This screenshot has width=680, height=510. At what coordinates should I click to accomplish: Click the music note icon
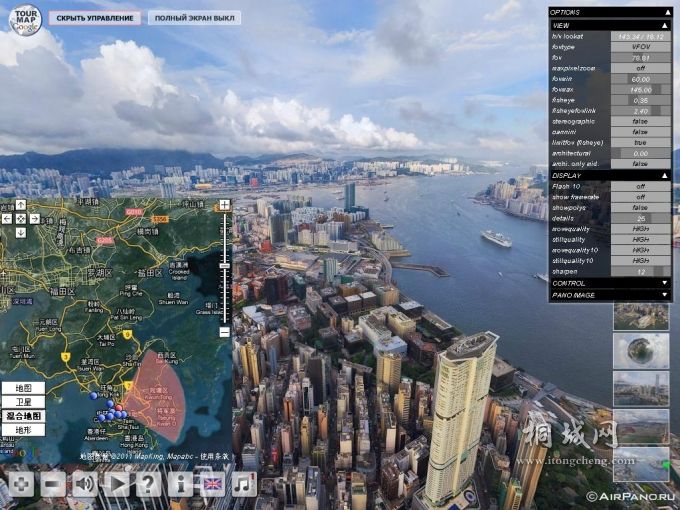(x=243, y=485)
